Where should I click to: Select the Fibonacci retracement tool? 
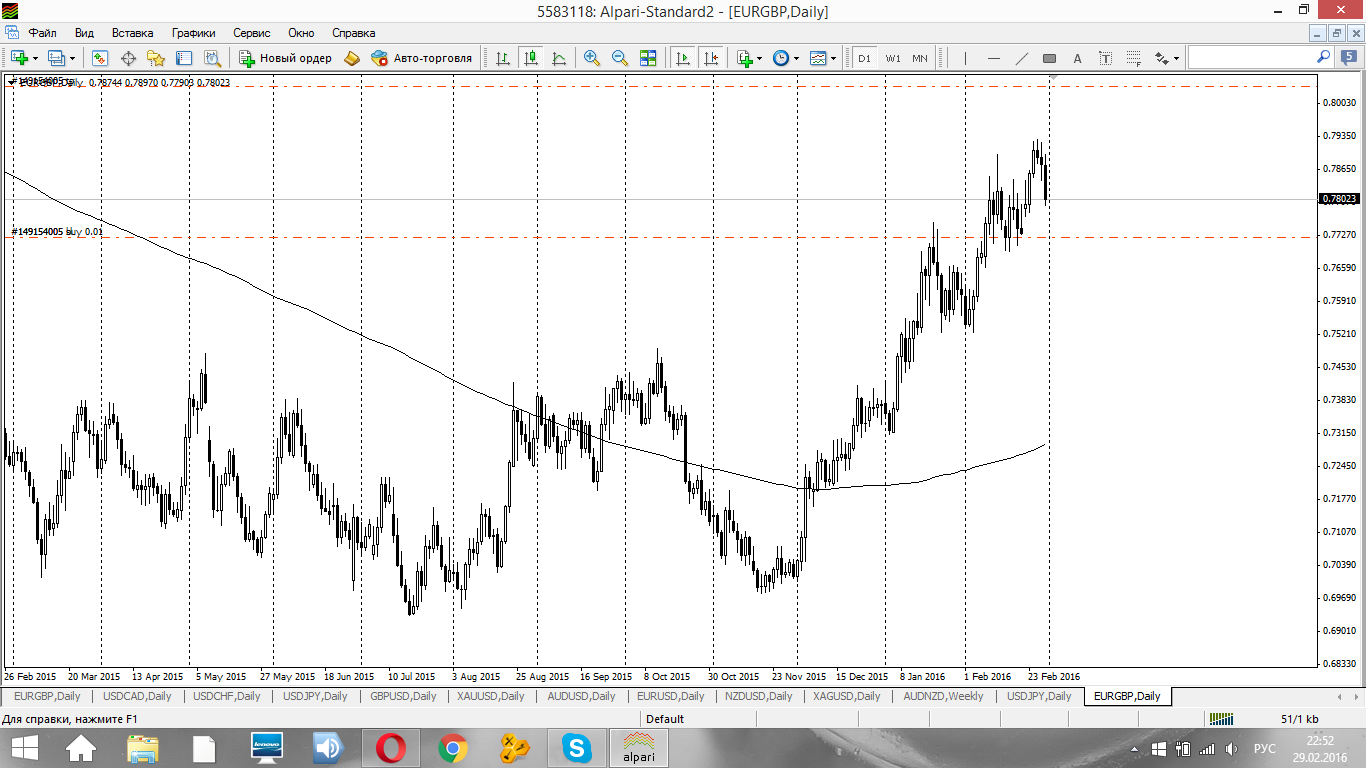1133,58
